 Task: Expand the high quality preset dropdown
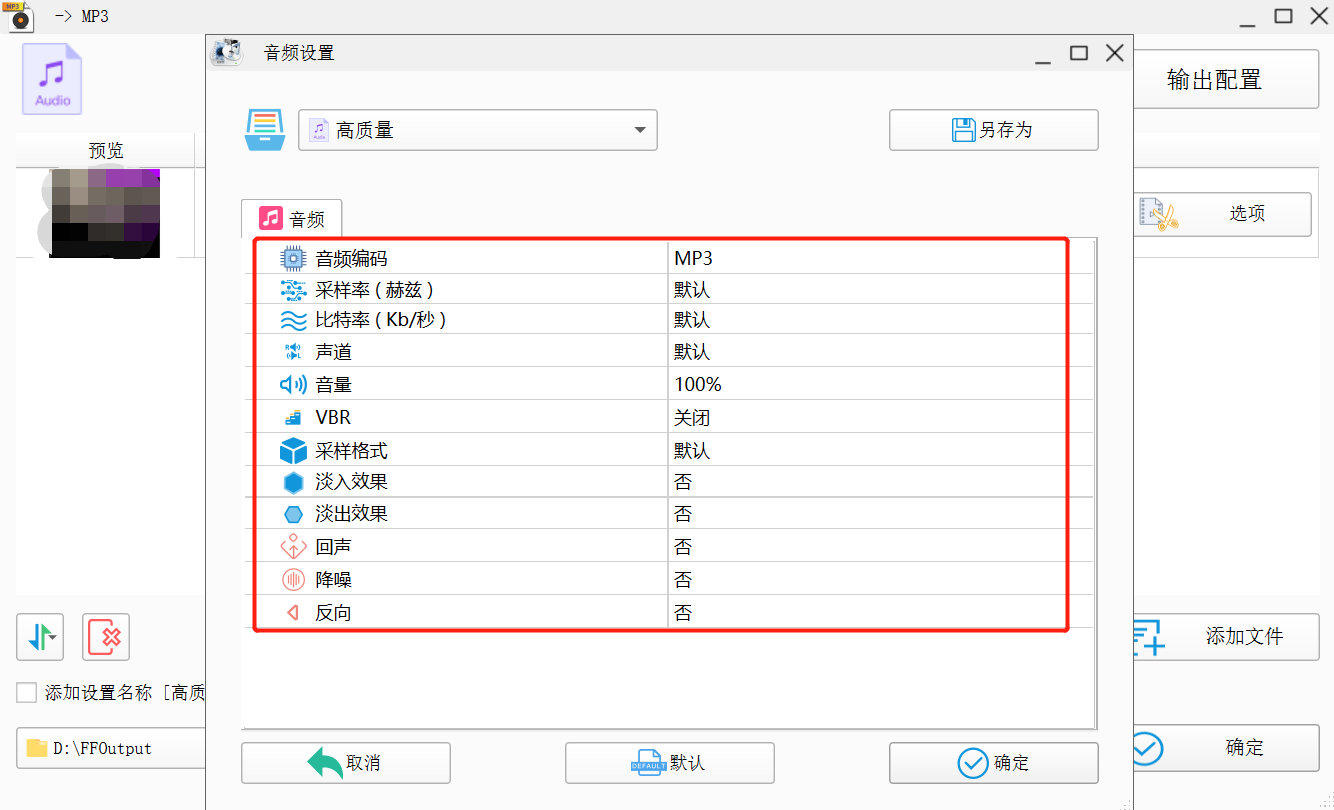(478, 130)
